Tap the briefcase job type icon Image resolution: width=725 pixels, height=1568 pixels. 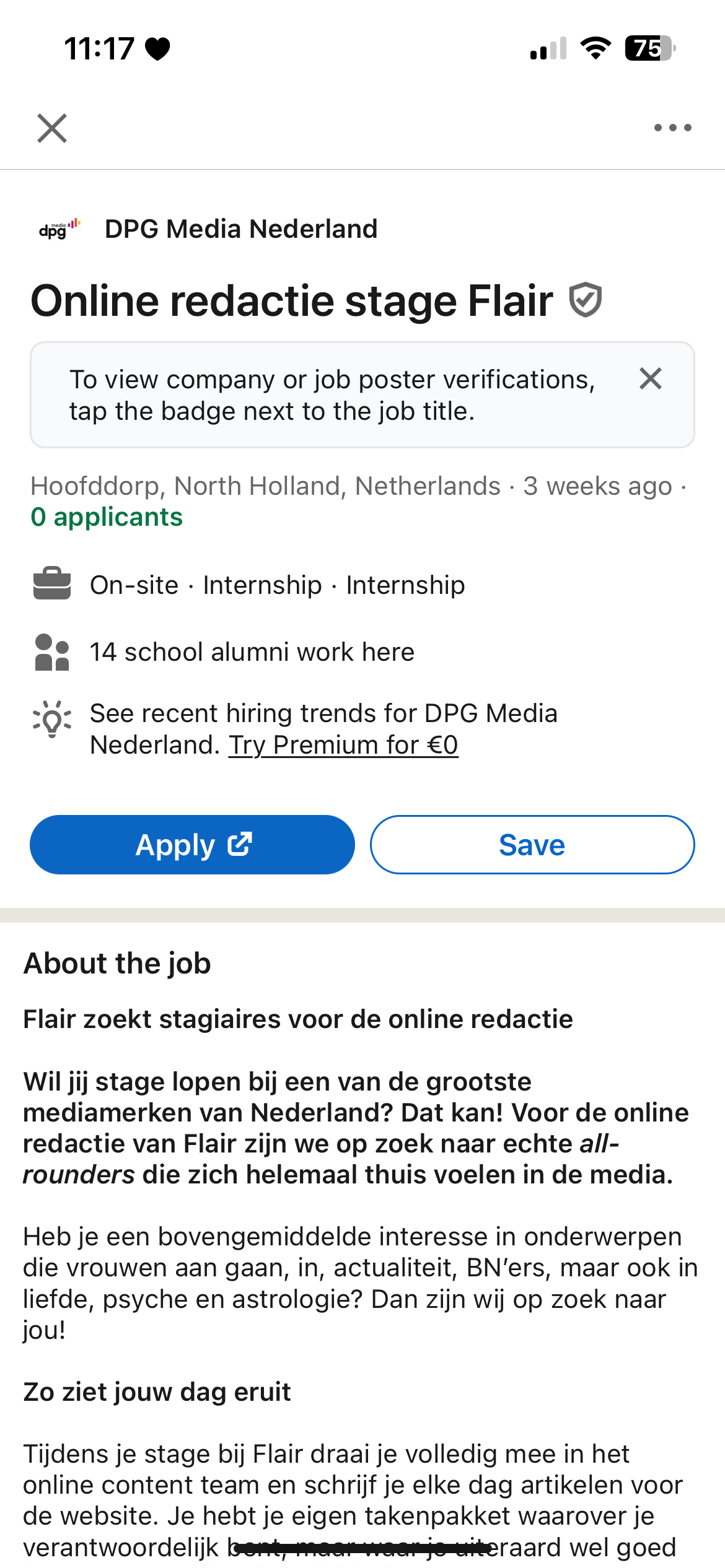(52, 584)
